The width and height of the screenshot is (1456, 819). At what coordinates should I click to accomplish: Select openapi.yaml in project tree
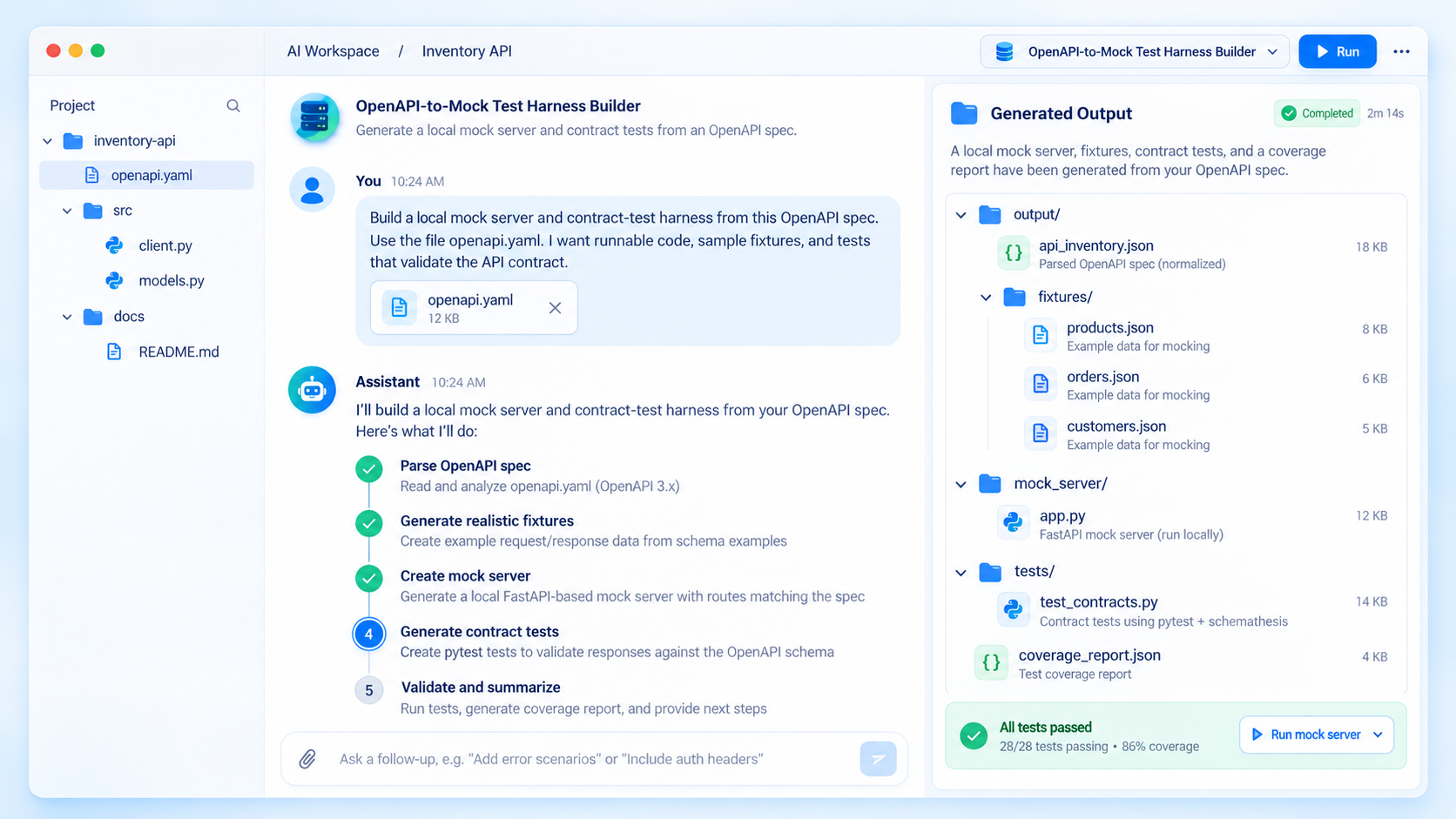pyautogui.click(x=147, y=175)
